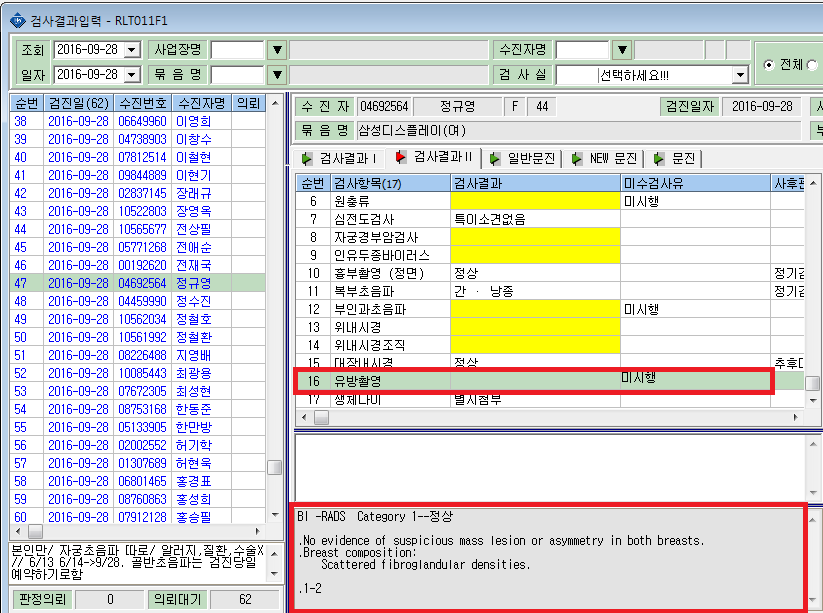
Task: Click the horizontal scrollbar under the exam results grid
Action: click(x=550, y=418)
